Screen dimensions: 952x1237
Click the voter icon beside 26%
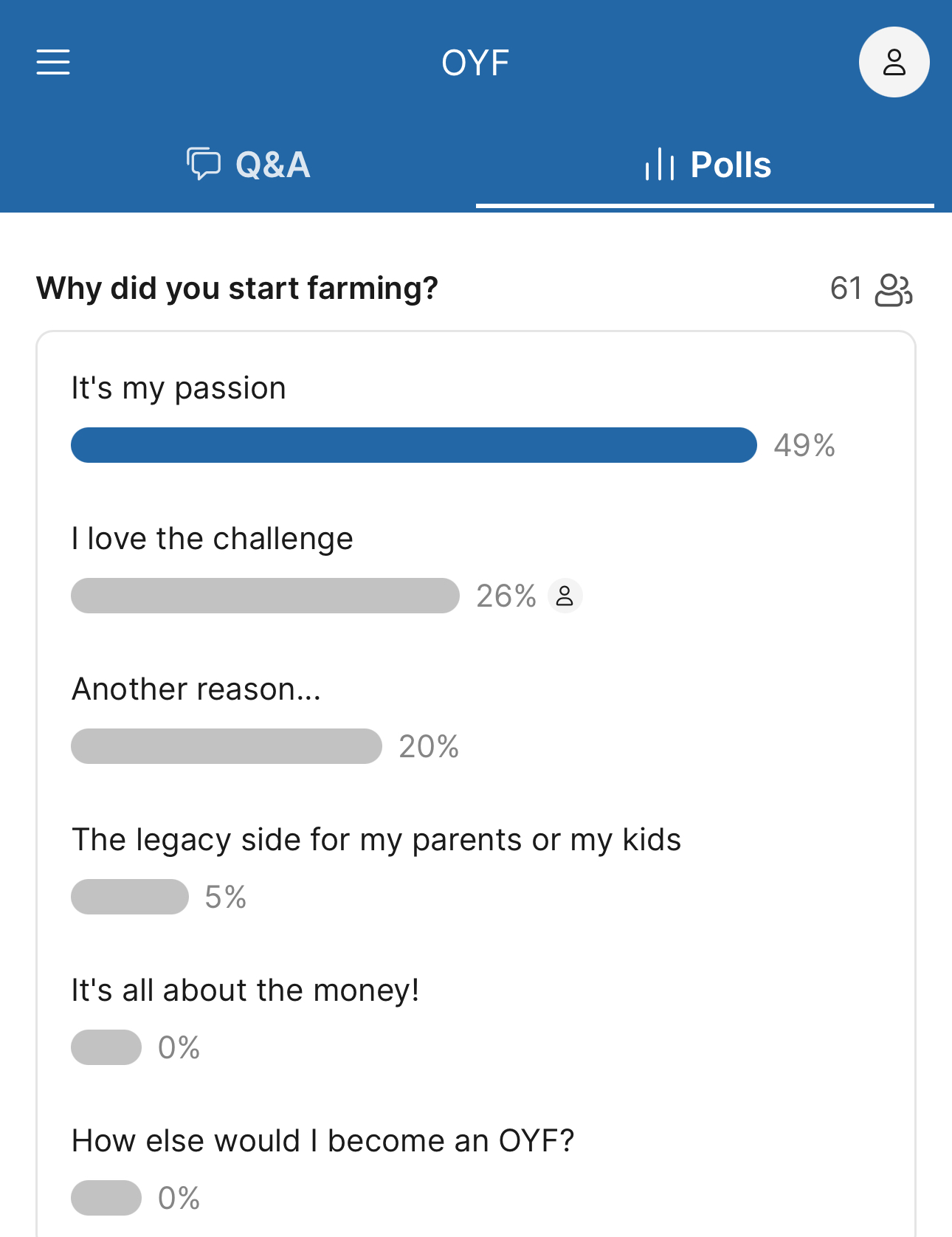point(565,596)
